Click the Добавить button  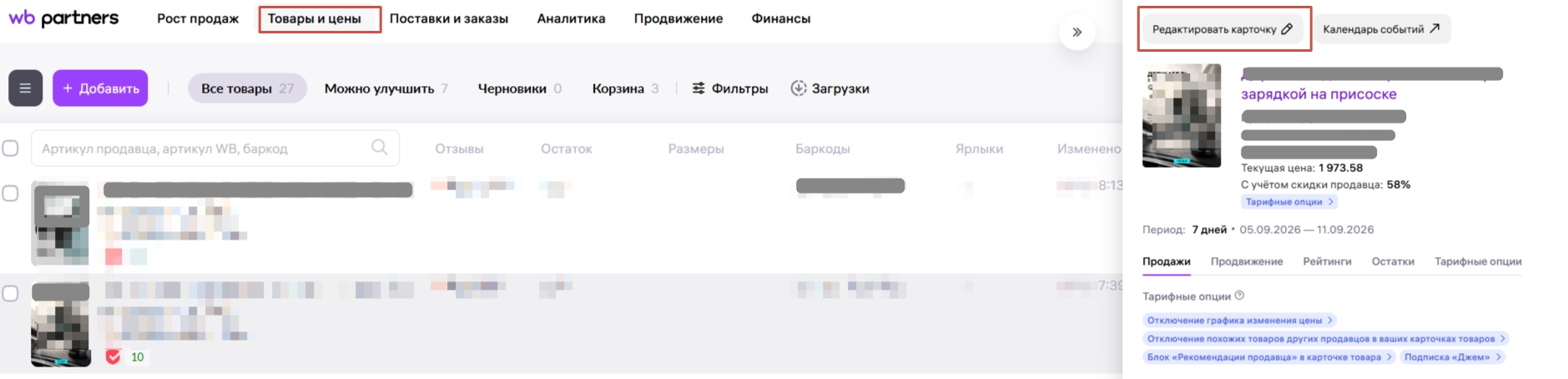[x=100, y=88]
